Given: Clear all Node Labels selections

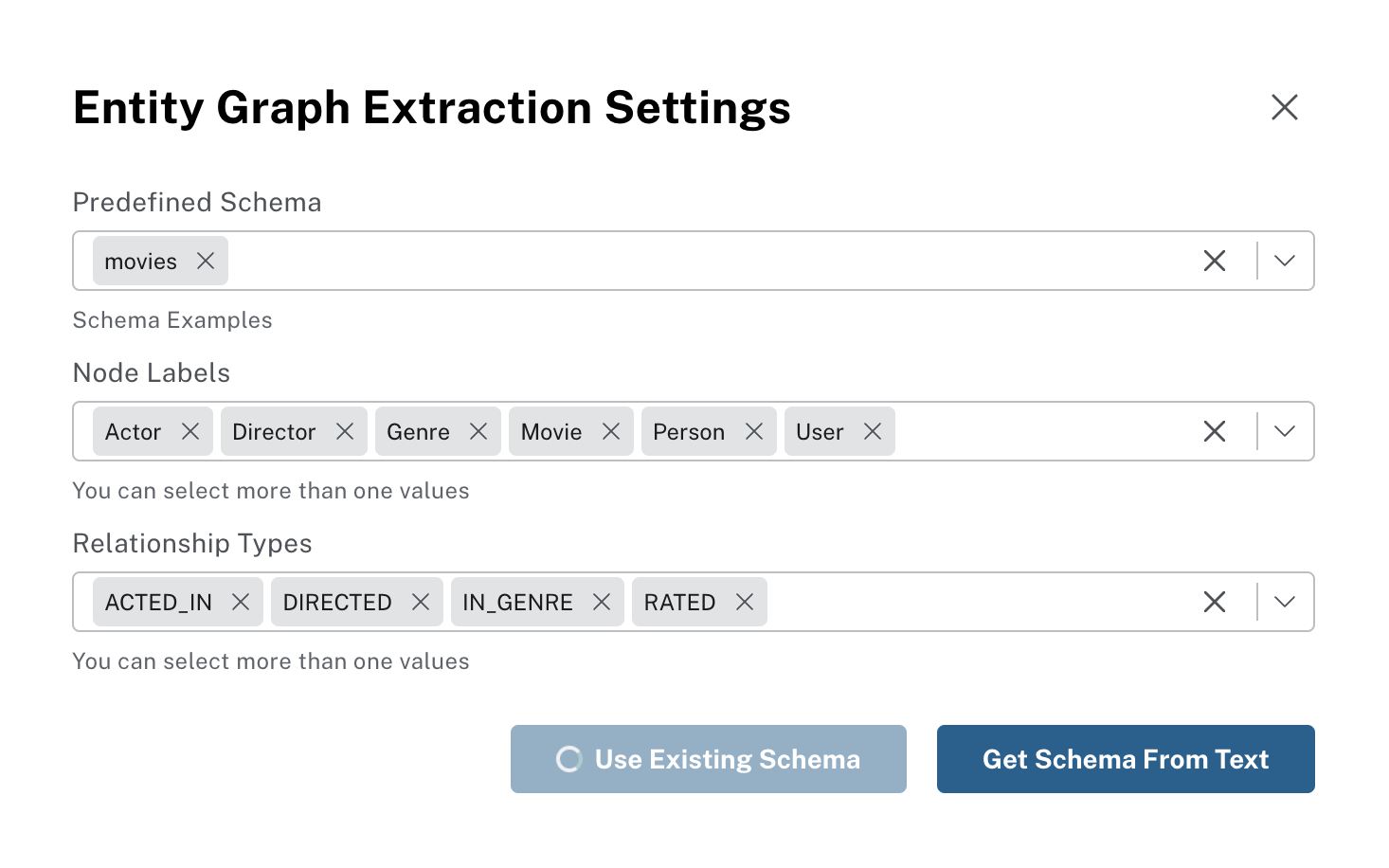Looking at the screenshot, I should click(1215, 431).
